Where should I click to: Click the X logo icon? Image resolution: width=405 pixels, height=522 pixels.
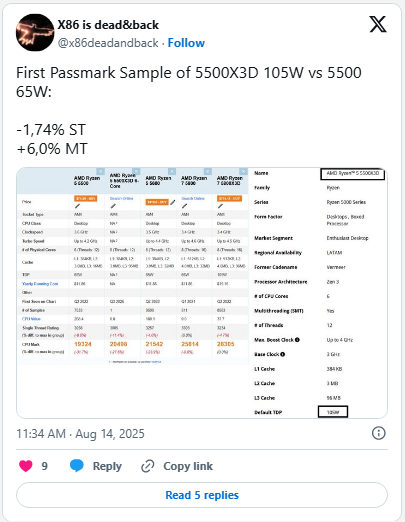coord(378,24)
